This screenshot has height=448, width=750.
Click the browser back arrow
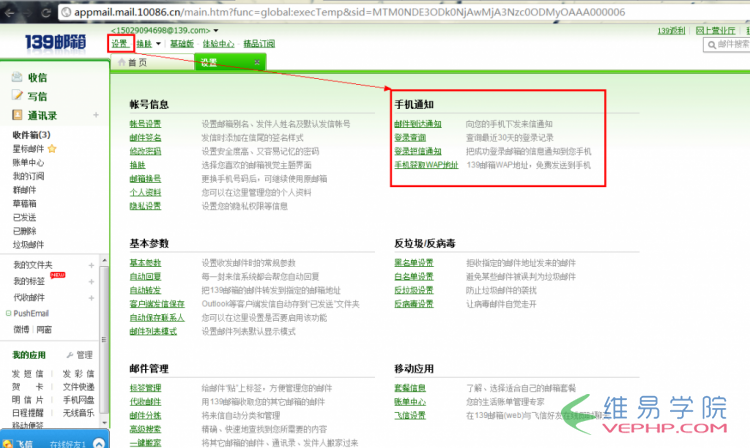9,12
